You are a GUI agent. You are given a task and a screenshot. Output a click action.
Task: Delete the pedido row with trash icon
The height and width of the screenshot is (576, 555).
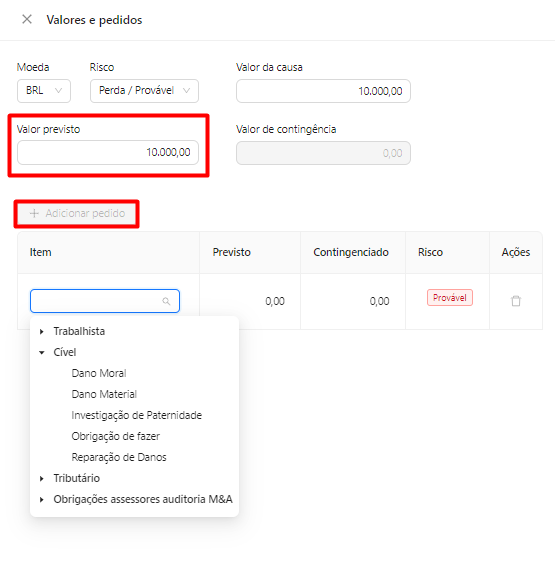(516, 301)
